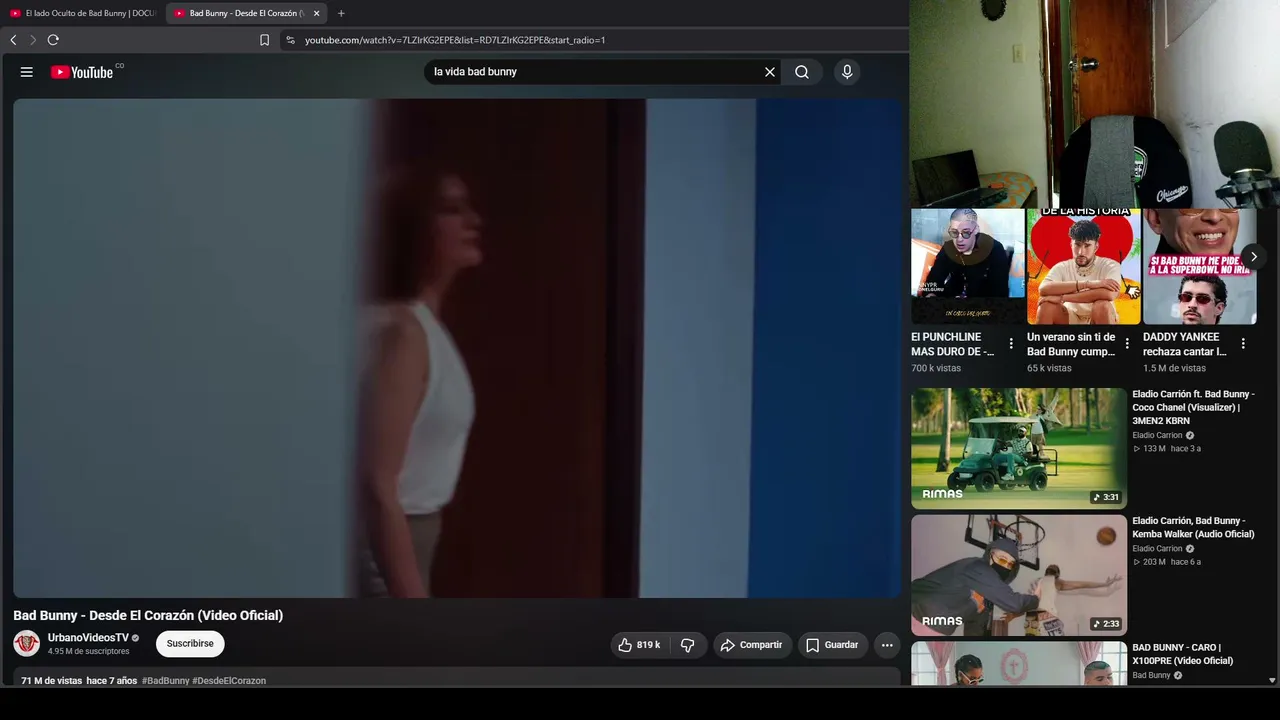The height and width of the screenshot is (720, 1280).
Task: Click the 71 M de vistas text
Action: point(52,681)
